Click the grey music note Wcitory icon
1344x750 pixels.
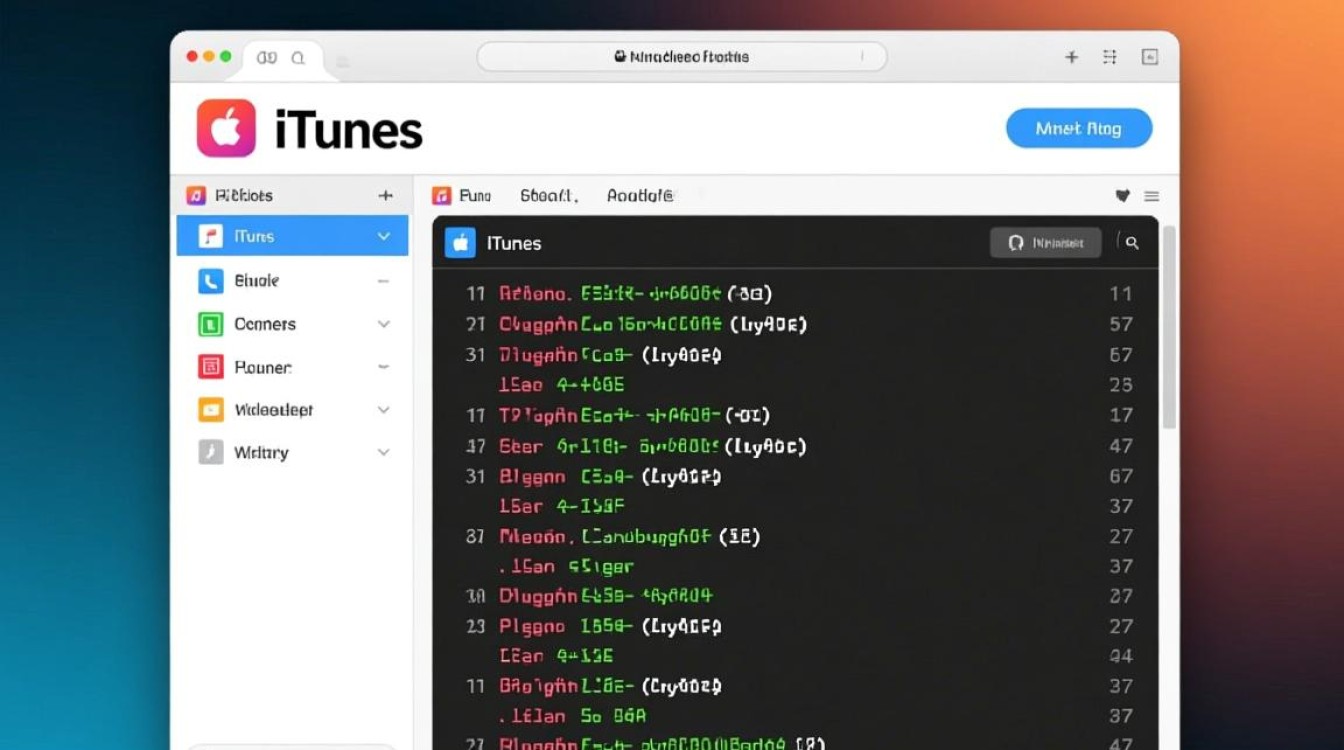click(x=210, y=452)
